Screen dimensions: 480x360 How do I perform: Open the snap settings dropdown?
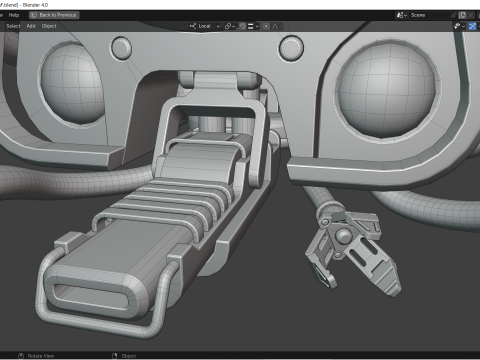tap(254, 26)
